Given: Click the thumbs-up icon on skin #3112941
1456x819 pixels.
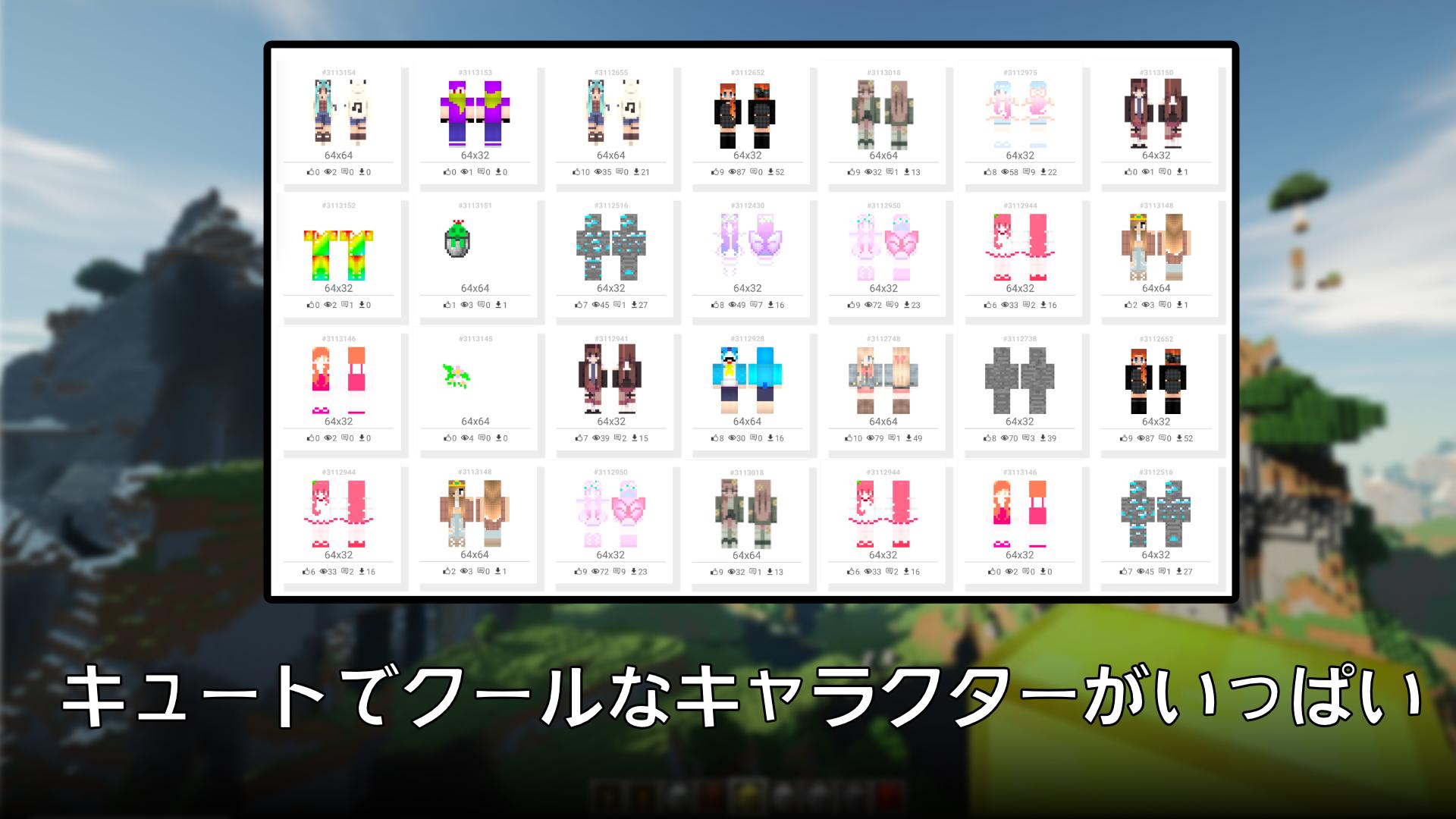Looking at the screenshot, I should (579, 438).
